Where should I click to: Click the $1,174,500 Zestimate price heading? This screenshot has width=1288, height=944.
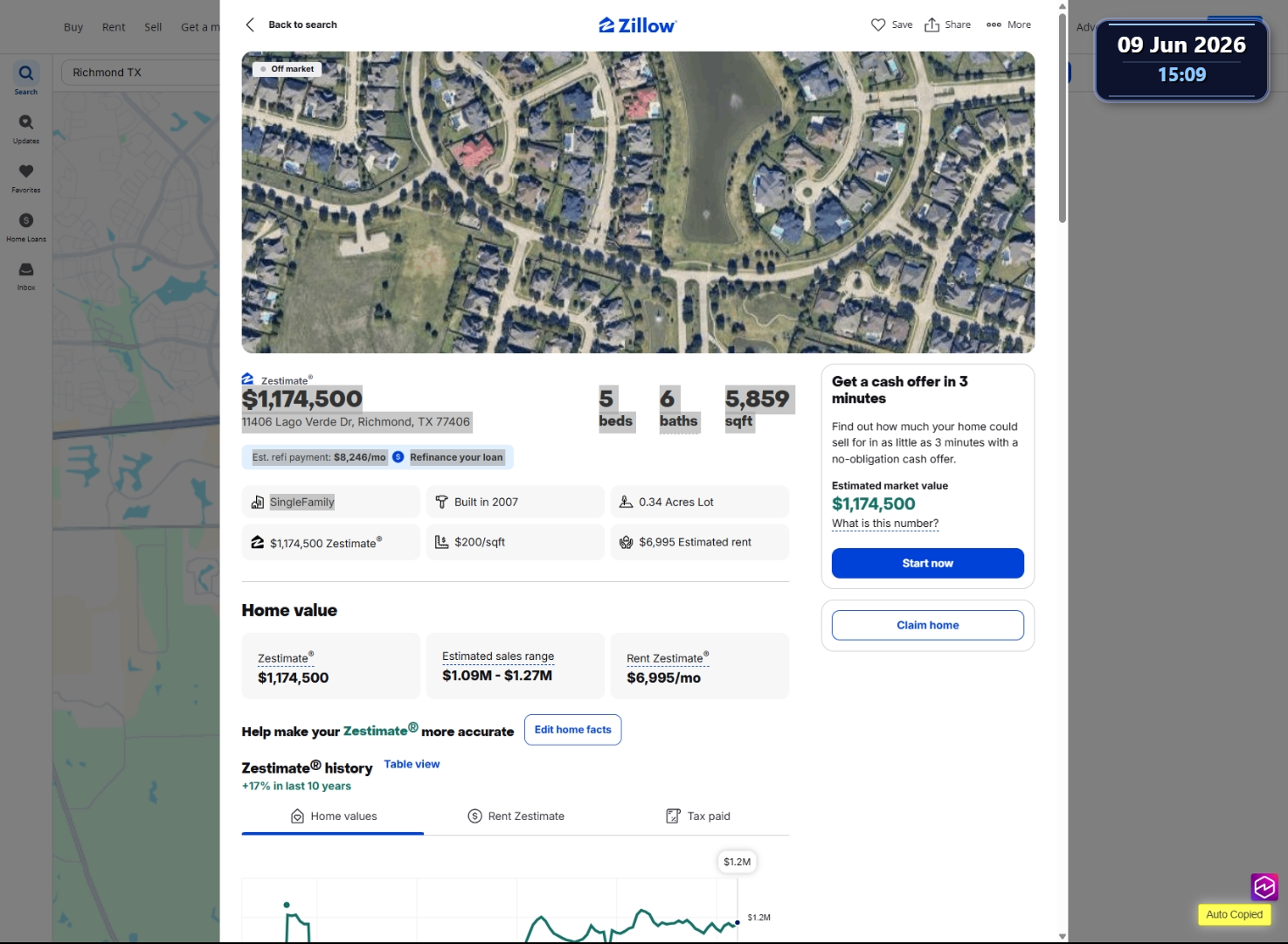[302, 399]
